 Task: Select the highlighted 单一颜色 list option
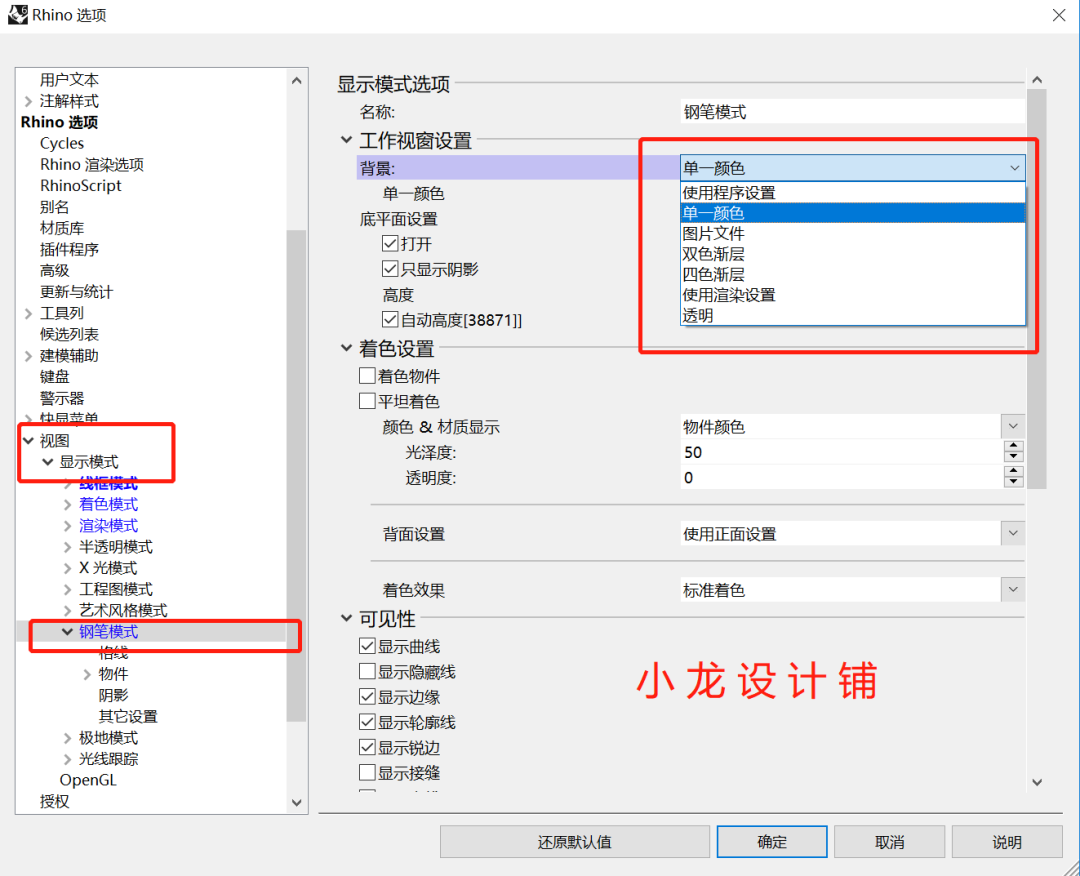coord(852,213)
